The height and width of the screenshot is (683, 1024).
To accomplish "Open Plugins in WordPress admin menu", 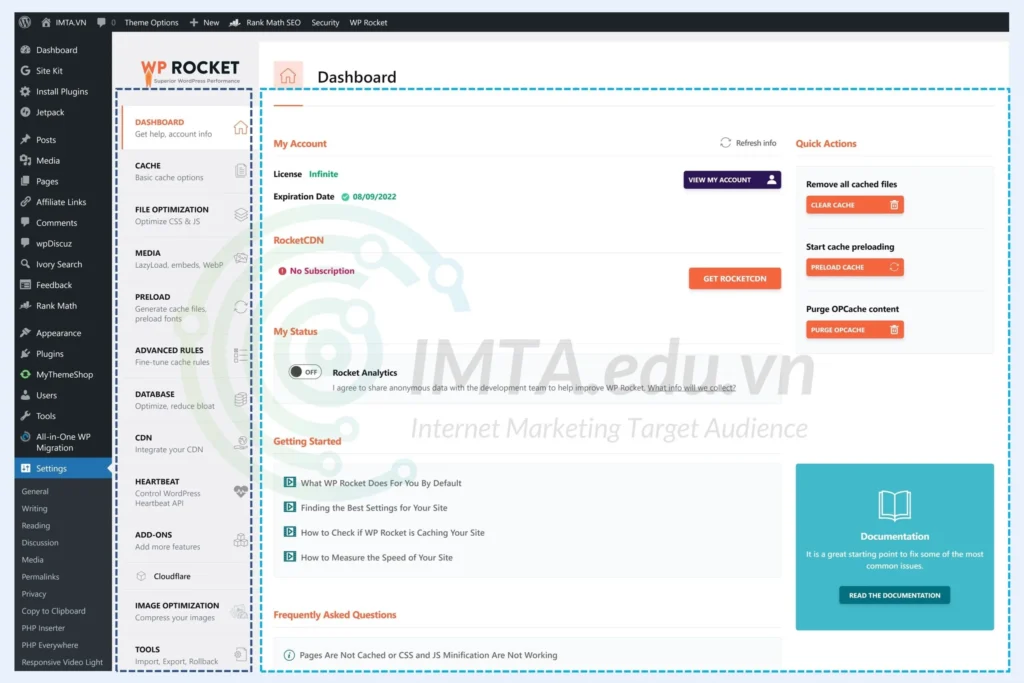I will point(50,354).
